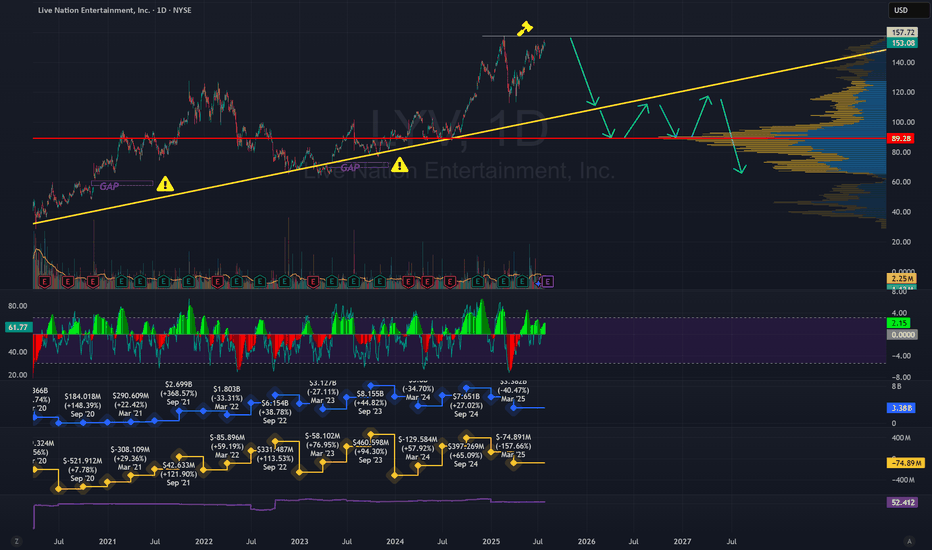Click the 8 B revenue scale value
Viewport: 932px width, 550px height.
coord(896,386)
